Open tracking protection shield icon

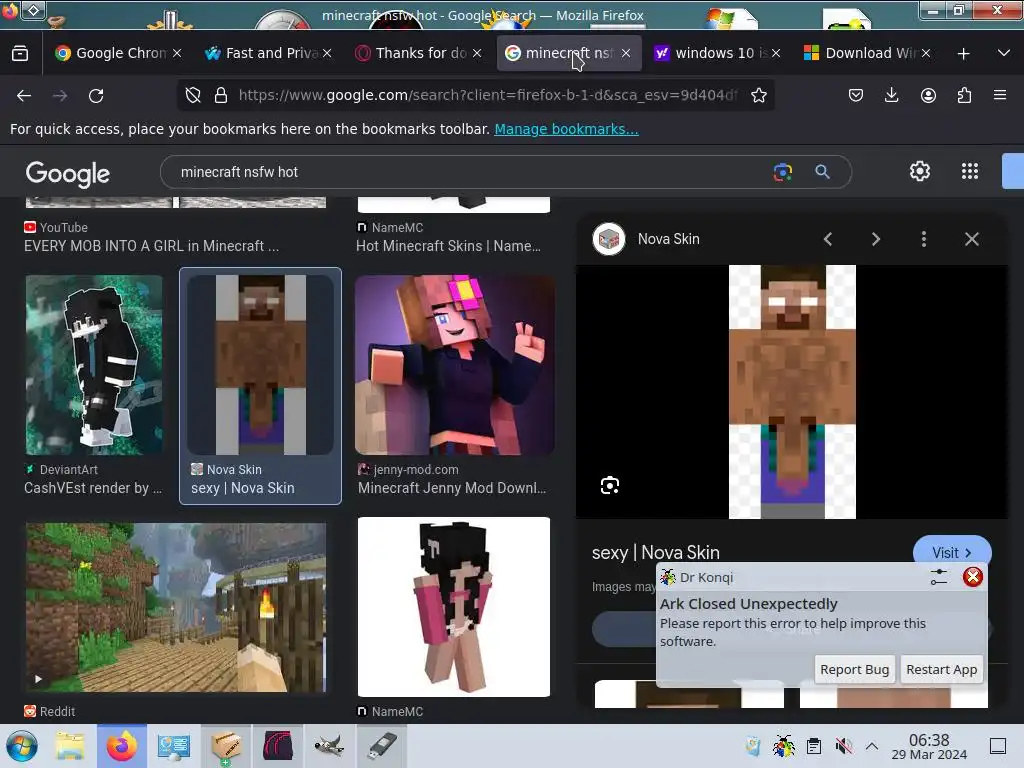point(193,95)
